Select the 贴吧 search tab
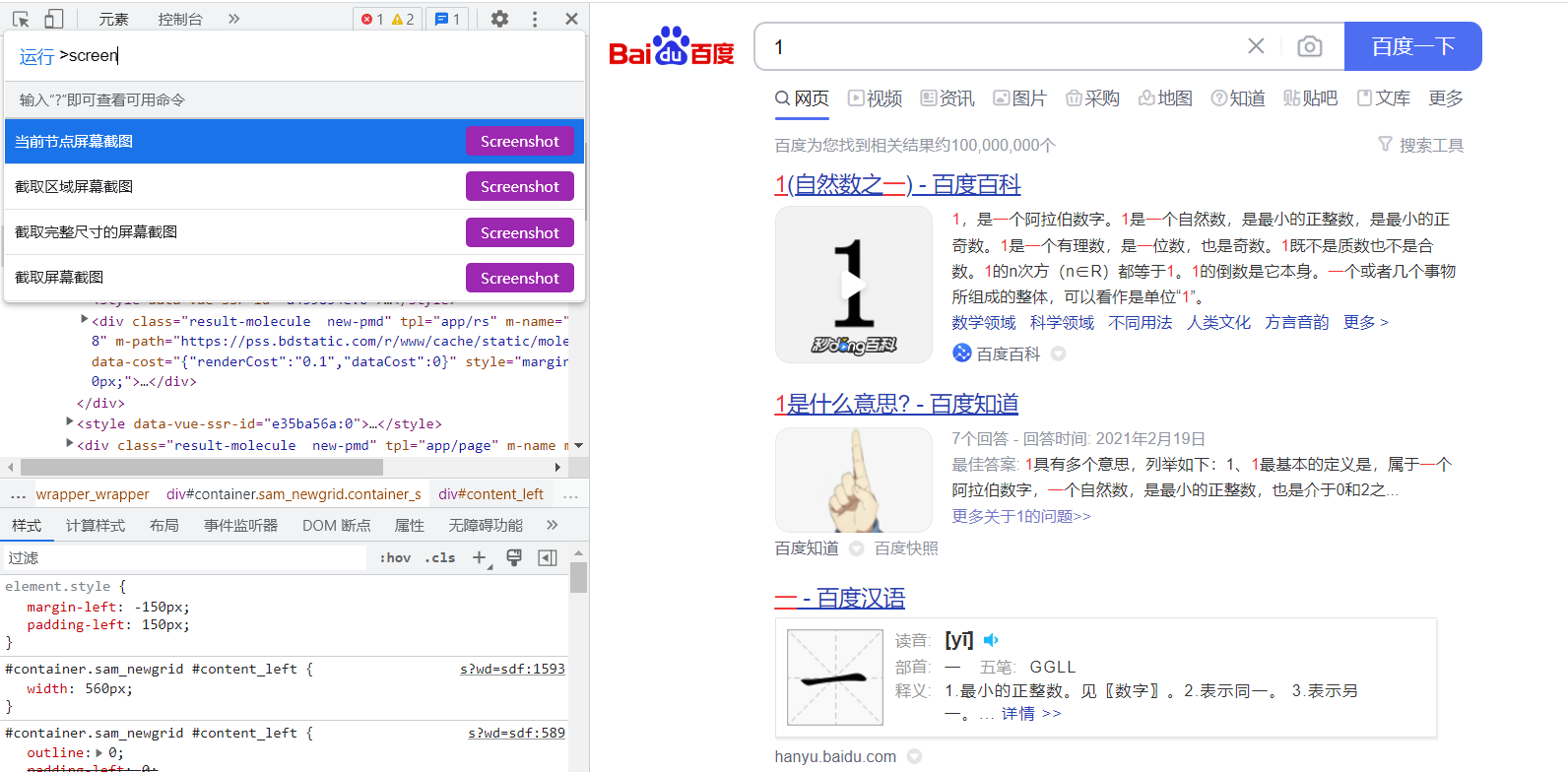Image resolution: width=1568 pixels, height=772 pixels. (x=1310, y=98)
